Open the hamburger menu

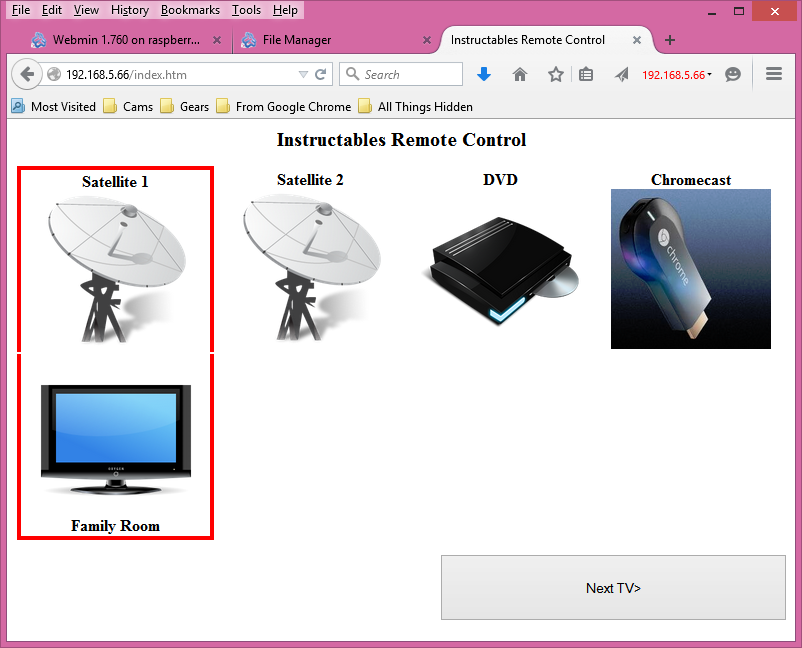click(x=774, y=74)
